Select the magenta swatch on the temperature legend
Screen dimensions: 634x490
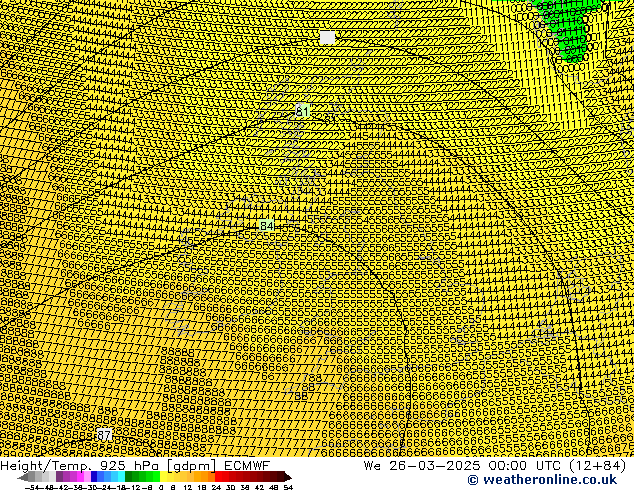pos(80,476)
